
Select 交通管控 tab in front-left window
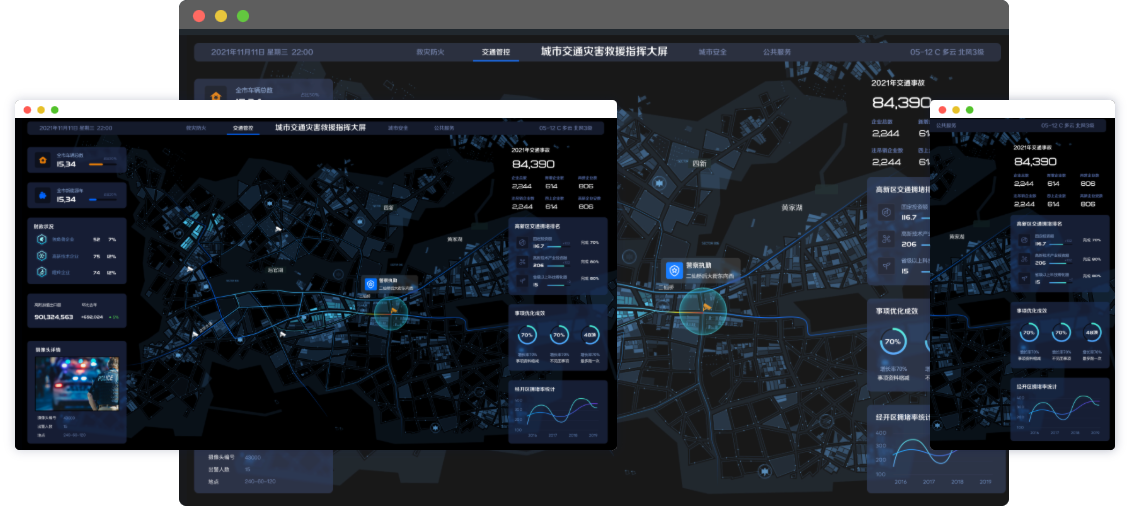tap(243, 128)
